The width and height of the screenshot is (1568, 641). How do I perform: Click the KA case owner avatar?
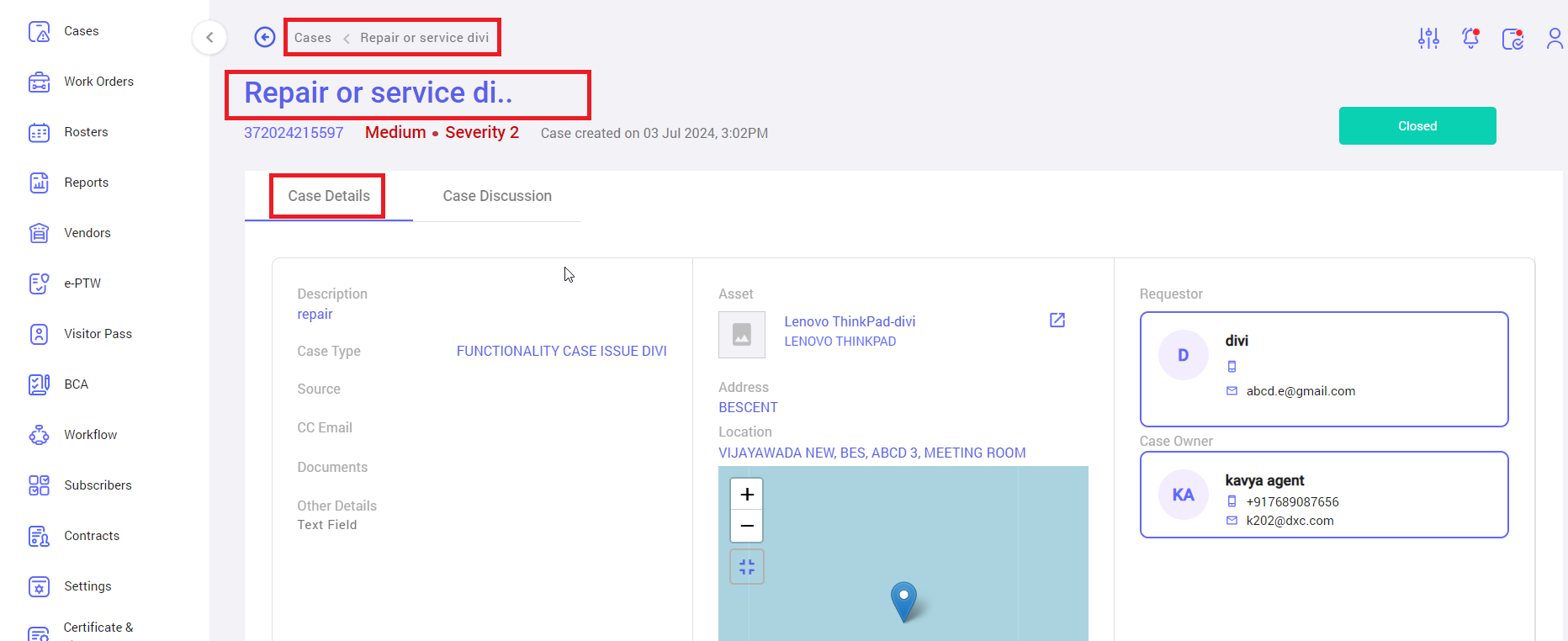coord(1184,495)
